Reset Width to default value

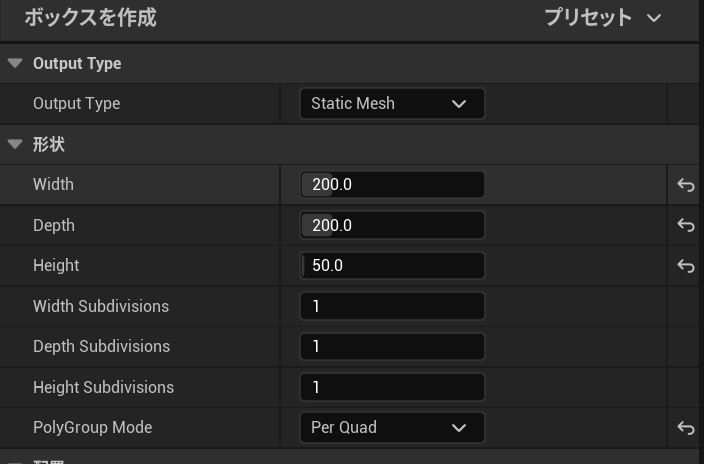686,185
